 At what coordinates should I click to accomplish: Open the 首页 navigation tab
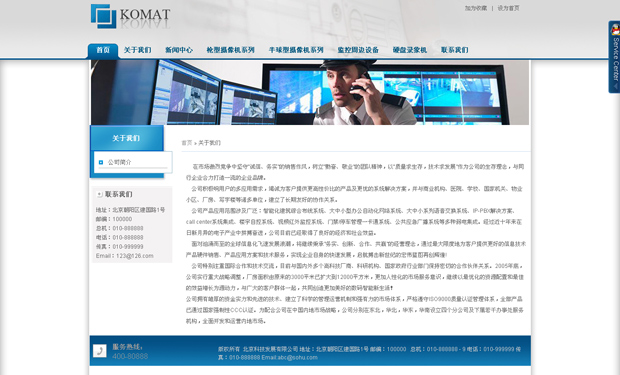point(103,50)
